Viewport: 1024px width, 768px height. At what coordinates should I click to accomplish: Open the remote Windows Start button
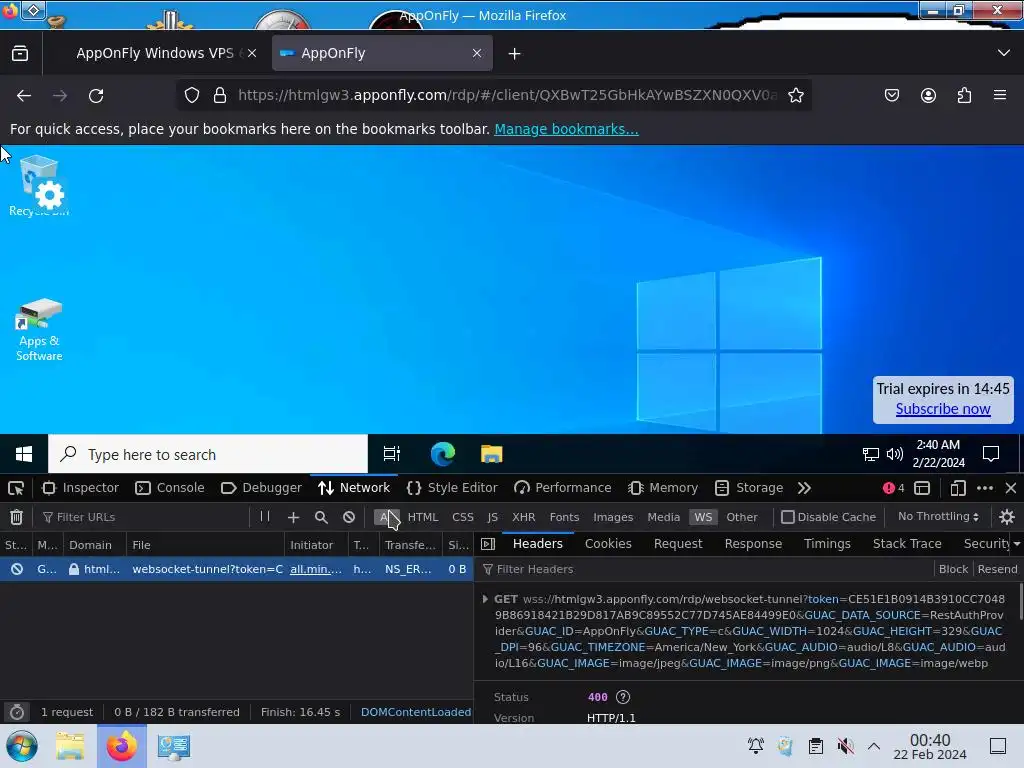coord(24,454)
